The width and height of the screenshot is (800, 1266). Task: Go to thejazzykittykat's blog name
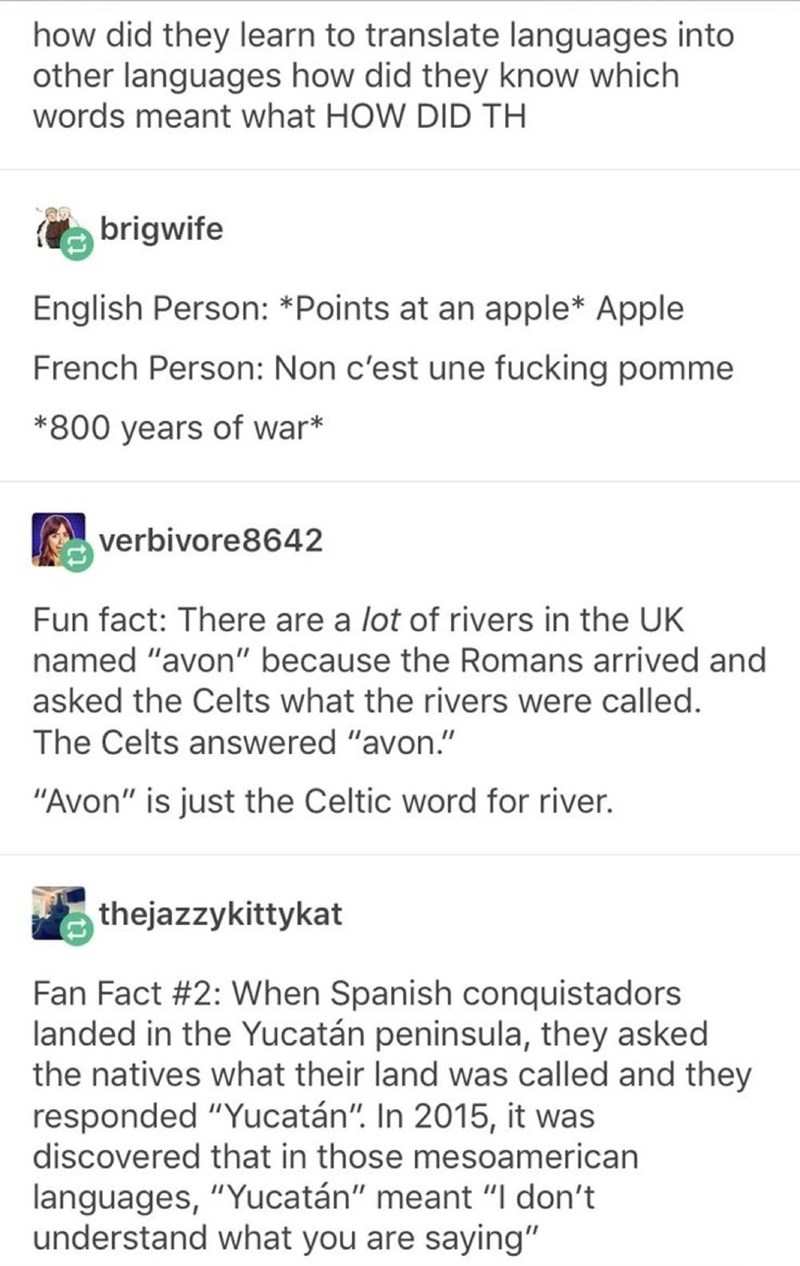[220, 914]
